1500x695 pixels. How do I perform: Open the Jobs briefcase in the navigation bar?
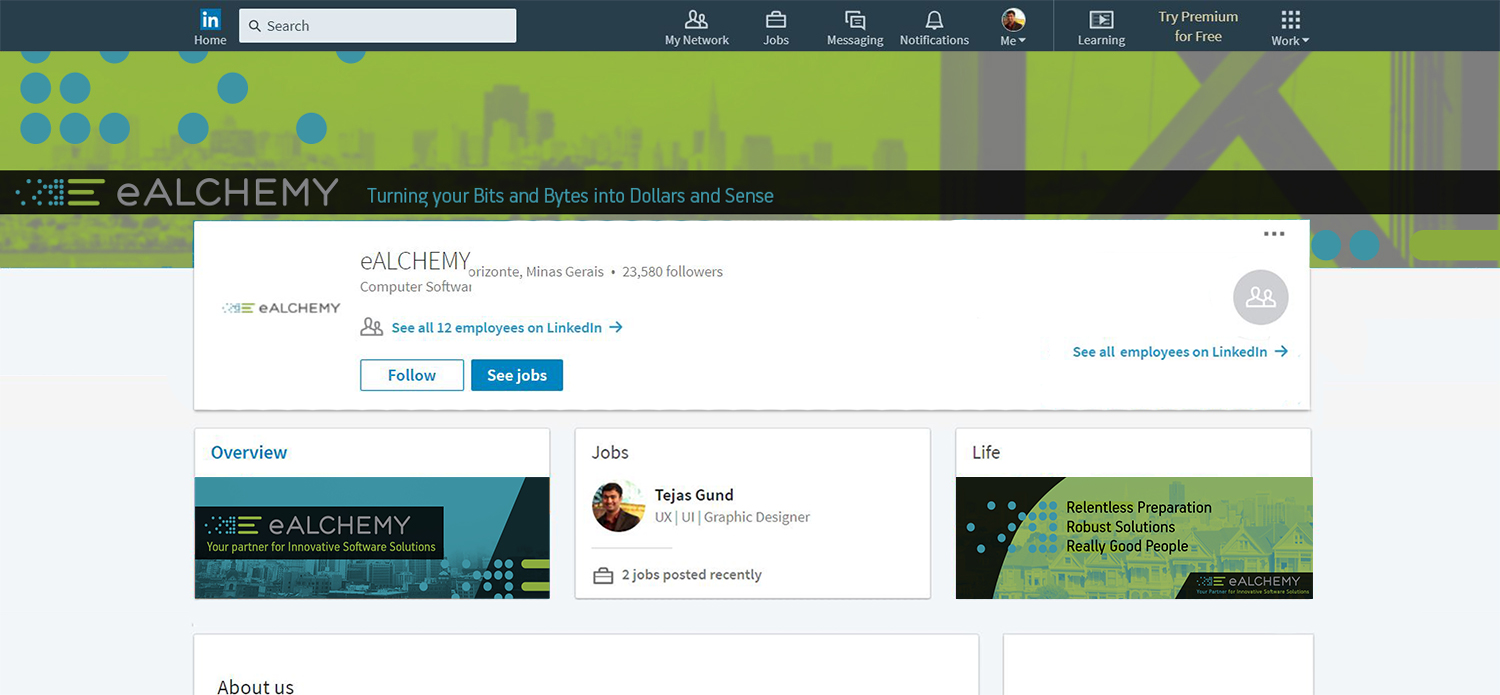pyautogui.click(x=776, y=27)
